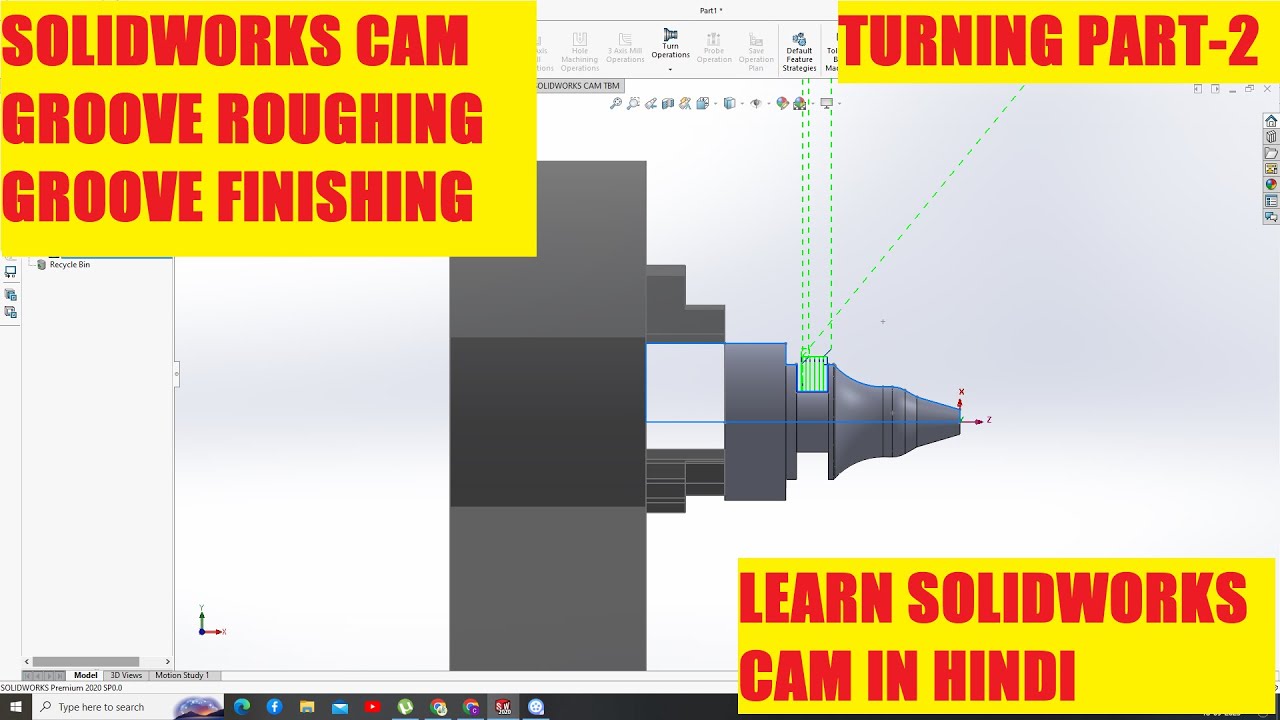Click the Zoom to Fit icon

click(x=616, y=103)
